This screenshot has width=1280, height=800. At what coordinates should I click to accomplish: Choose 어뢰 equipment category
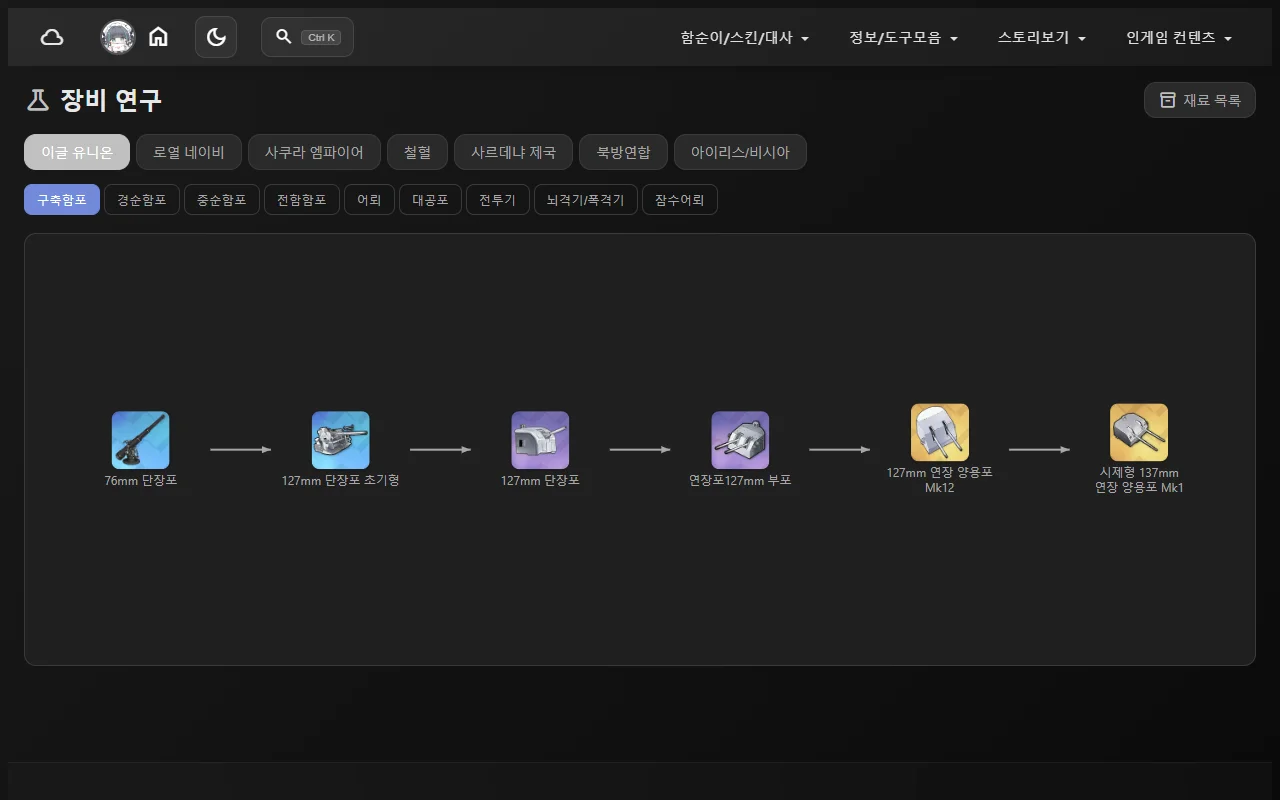pos(370,200)
